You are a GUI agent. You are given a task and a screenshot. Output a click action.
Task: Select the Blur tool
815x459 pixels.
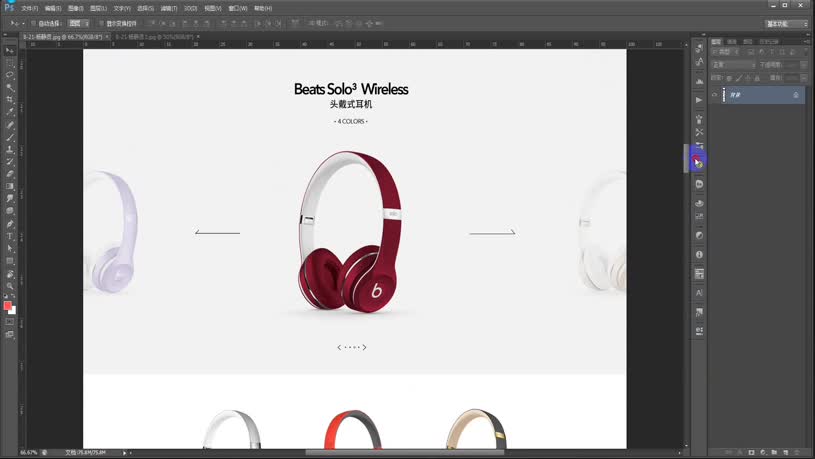pos(9,199)
